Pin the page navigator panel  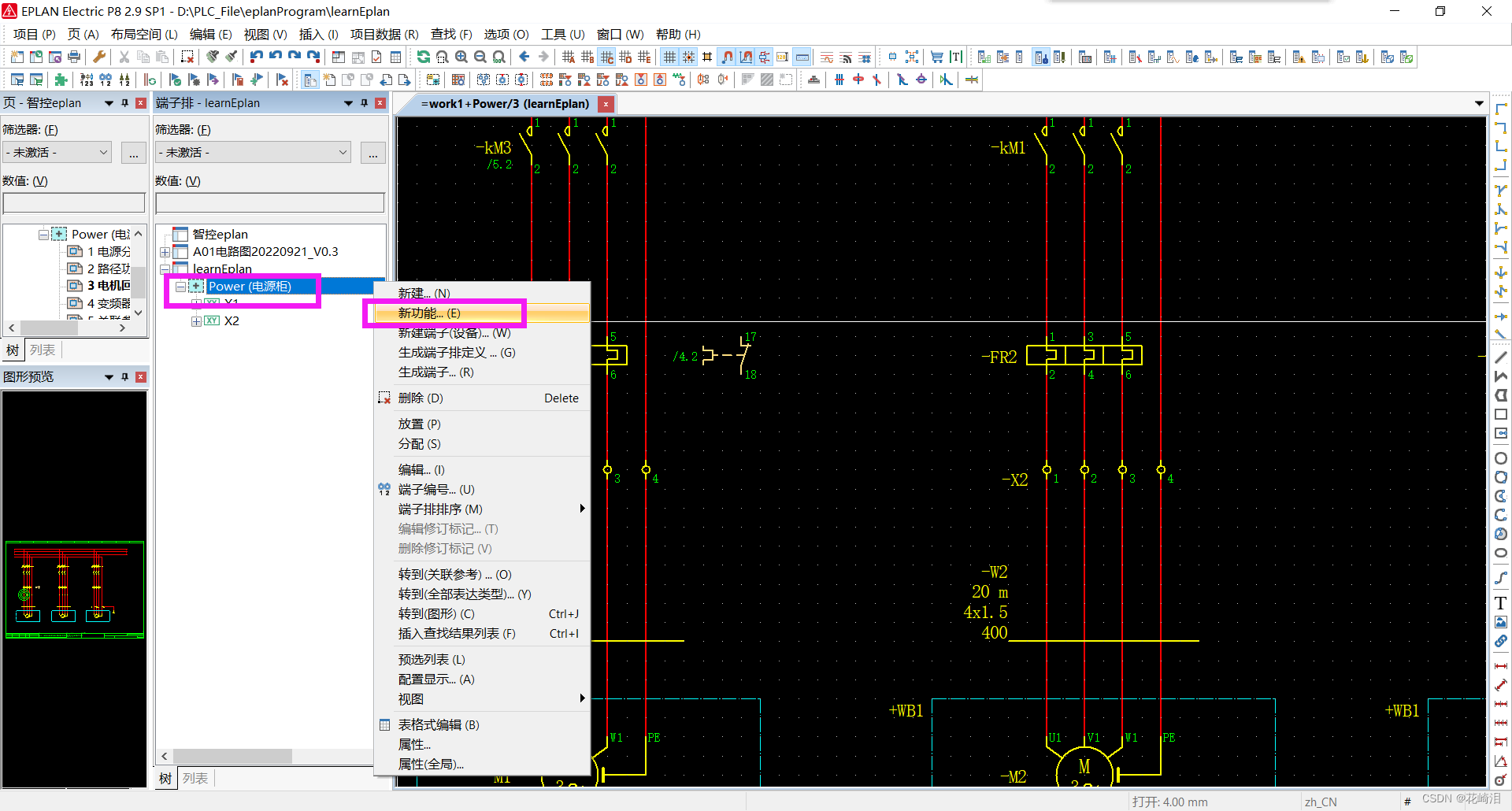[124, 103]
